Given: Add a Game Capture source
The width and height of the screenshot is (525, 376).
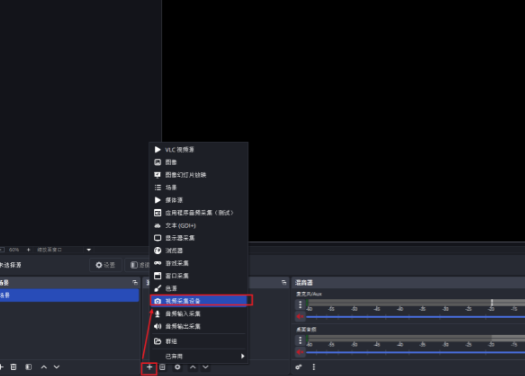Looking at the screenshot, I should [199, 264].
